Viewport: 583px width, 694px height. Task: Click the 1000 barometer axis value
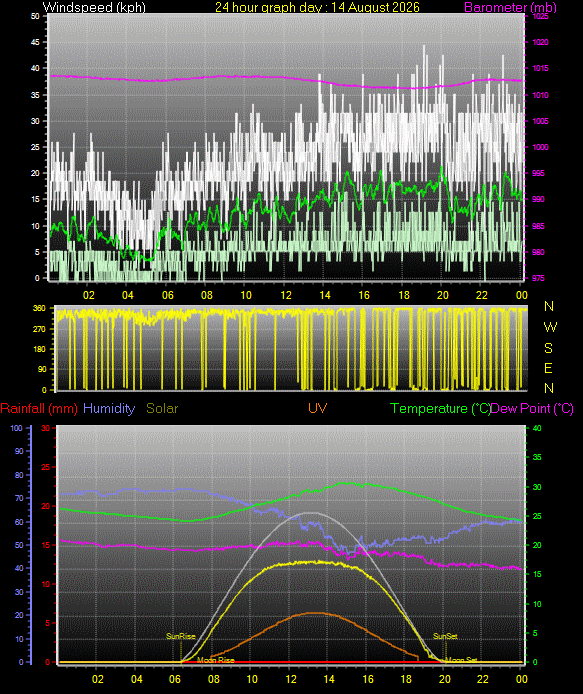[540, 147]
